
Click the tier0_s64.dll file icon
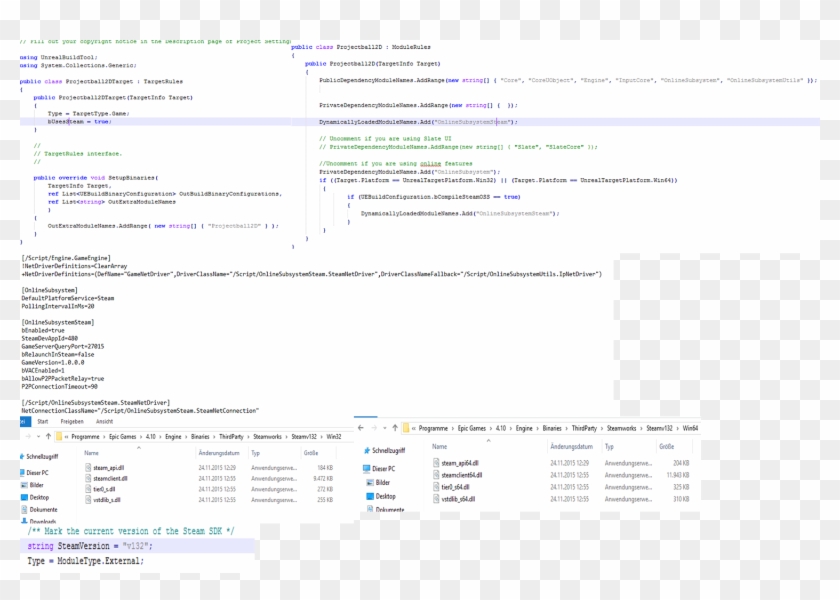point(437,487)
